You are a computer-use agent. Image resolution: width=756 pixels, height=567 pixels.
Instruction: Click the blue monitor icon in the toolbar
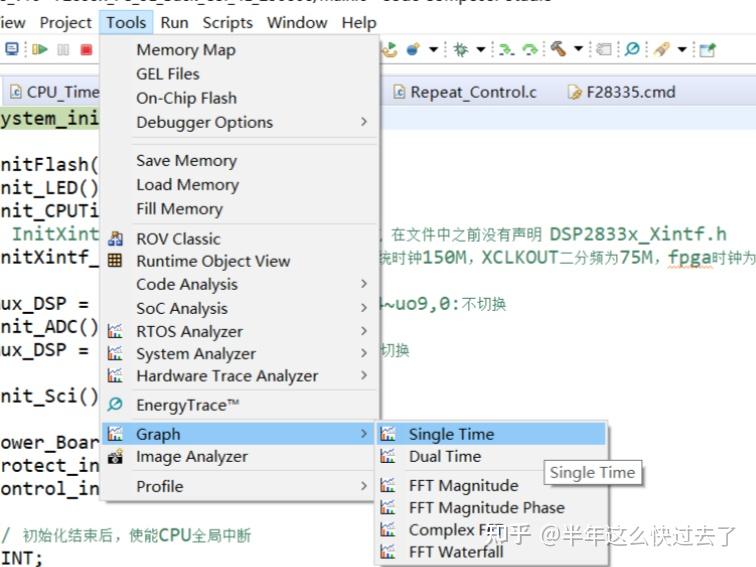coord(12,49)
